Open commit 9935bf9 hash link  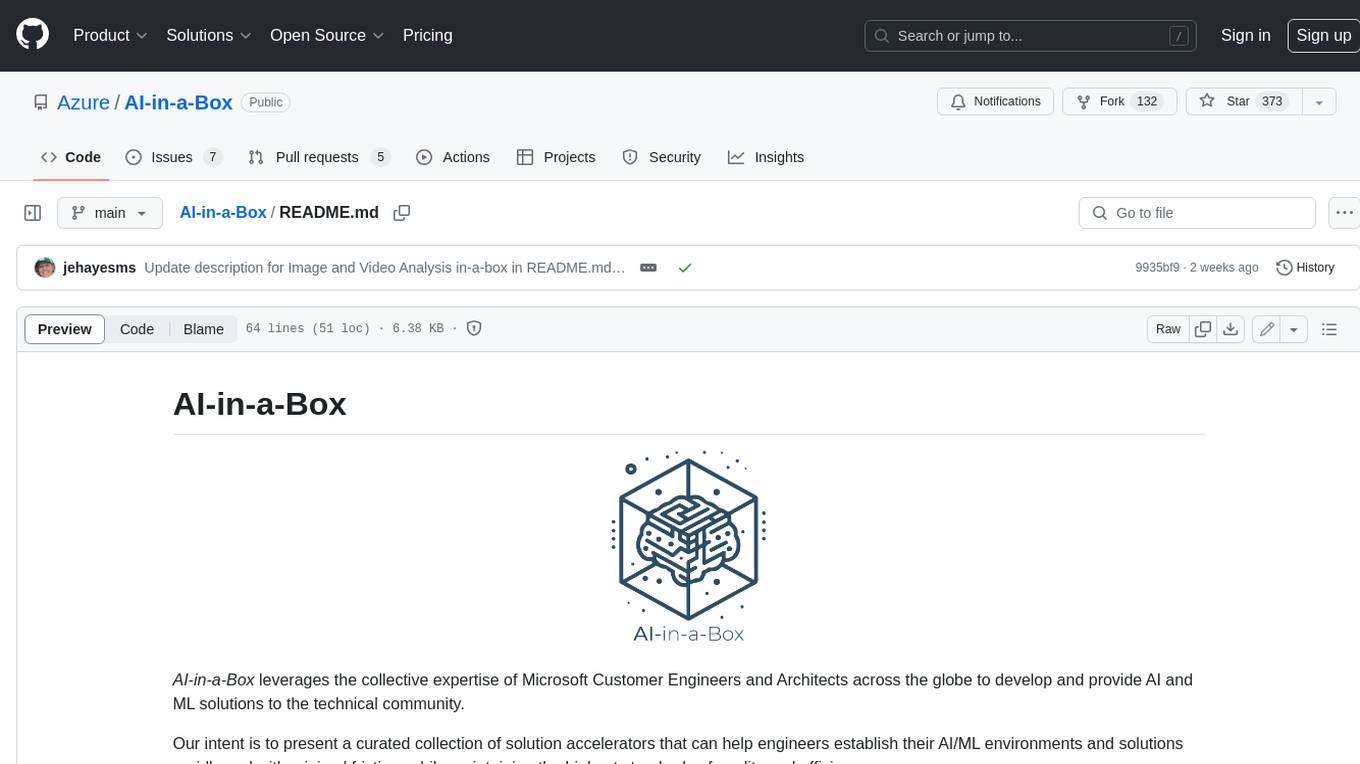point(1158,267)
